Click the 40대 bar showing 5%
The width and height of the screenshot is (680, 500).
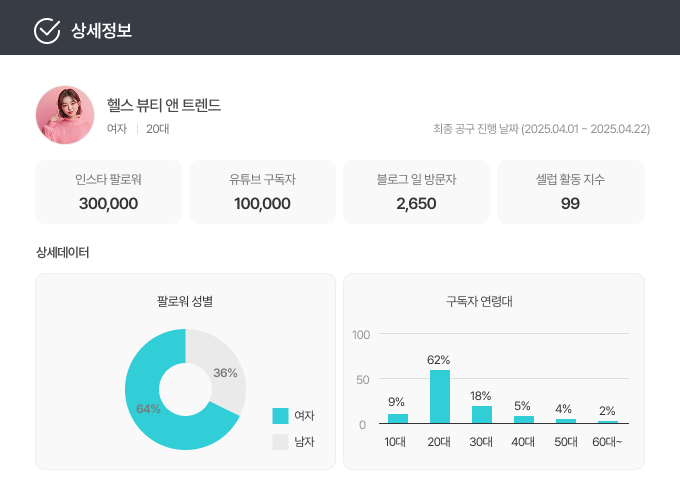tap(524, 420)
